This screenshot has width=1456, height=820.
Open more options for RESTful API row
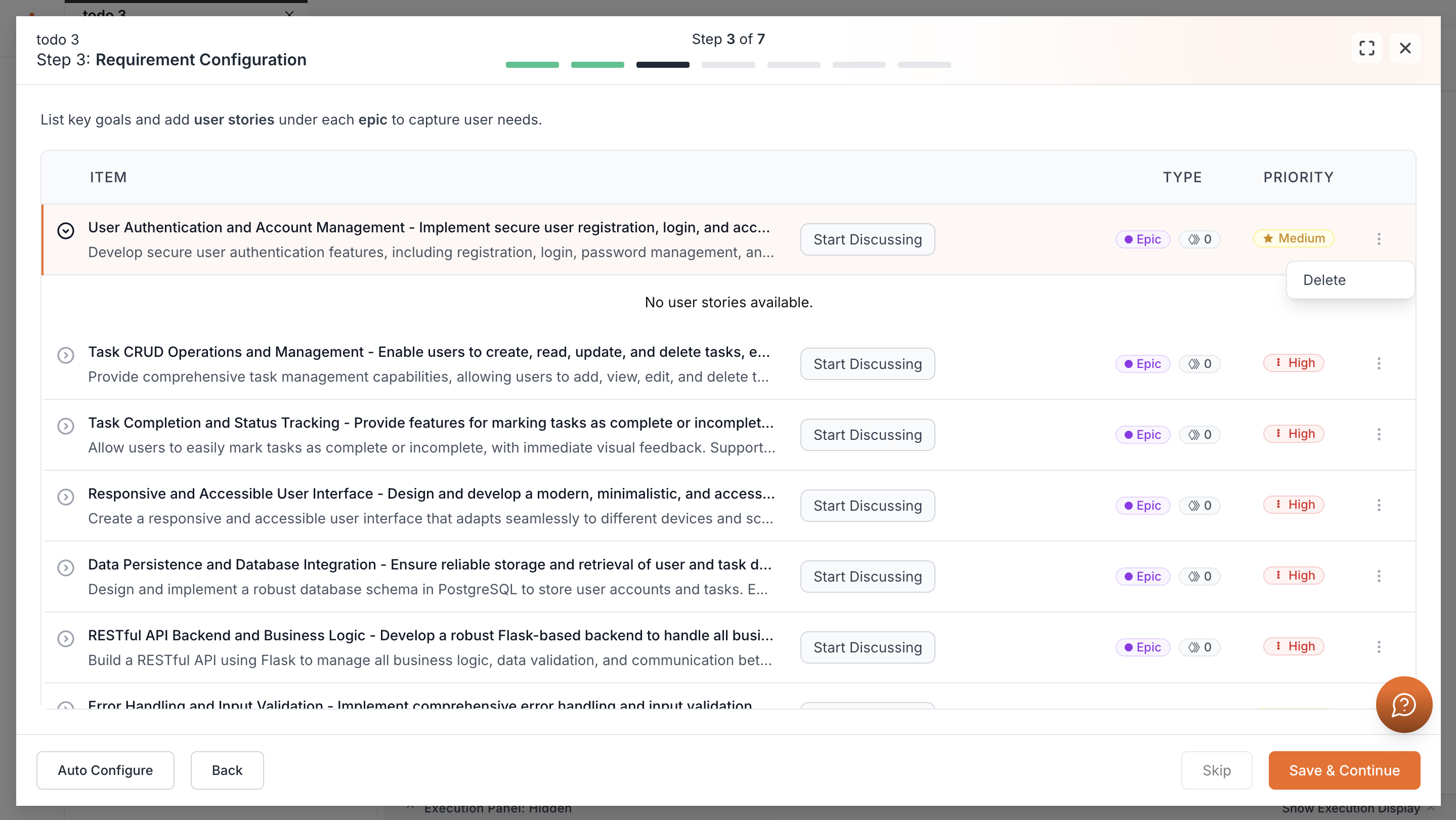coord(1379,646)
